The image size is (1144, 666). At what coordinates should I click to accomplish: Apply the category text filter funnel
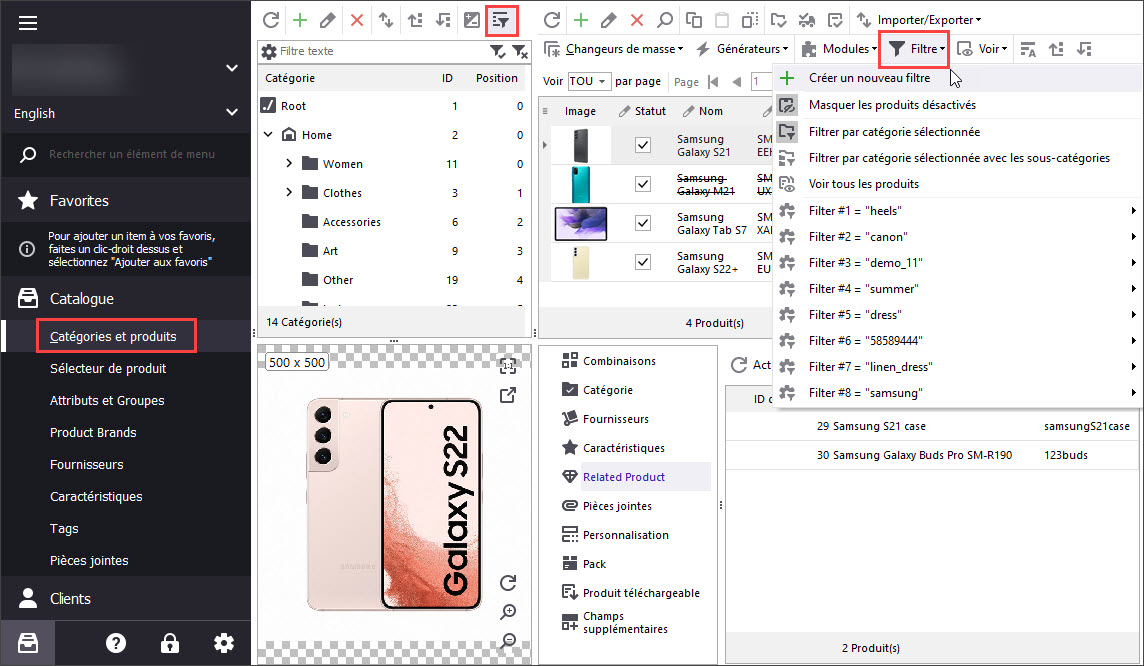(497, 51)
